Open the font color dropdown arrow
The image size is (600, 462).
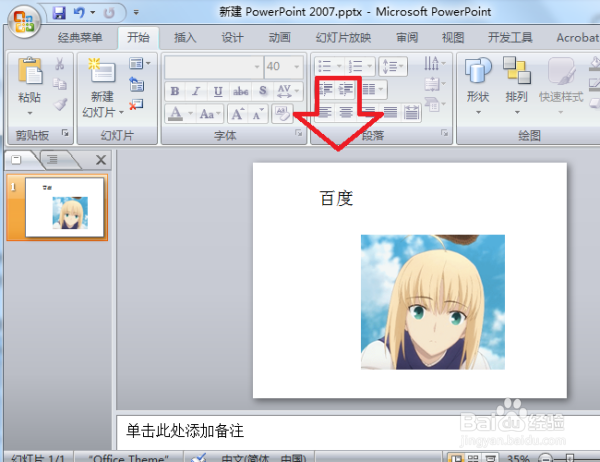pyautogui.click(x=190, y=114)
